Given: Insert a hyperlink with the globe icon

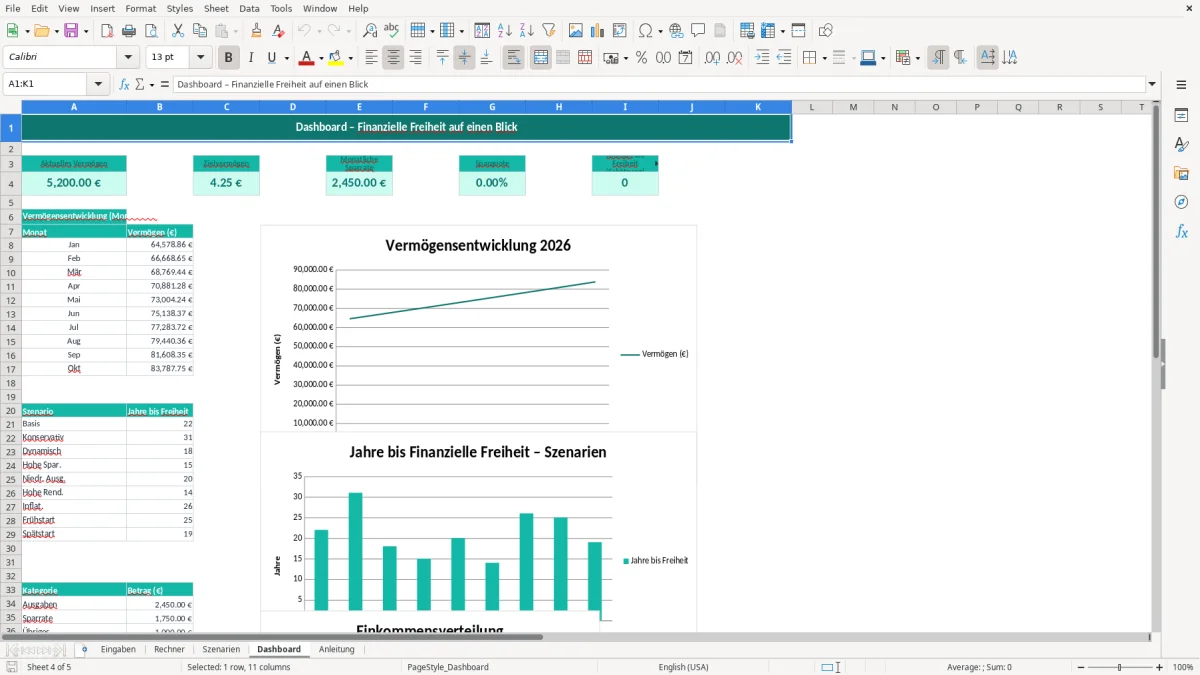Looking at the screenshot, I should [676, 31].
